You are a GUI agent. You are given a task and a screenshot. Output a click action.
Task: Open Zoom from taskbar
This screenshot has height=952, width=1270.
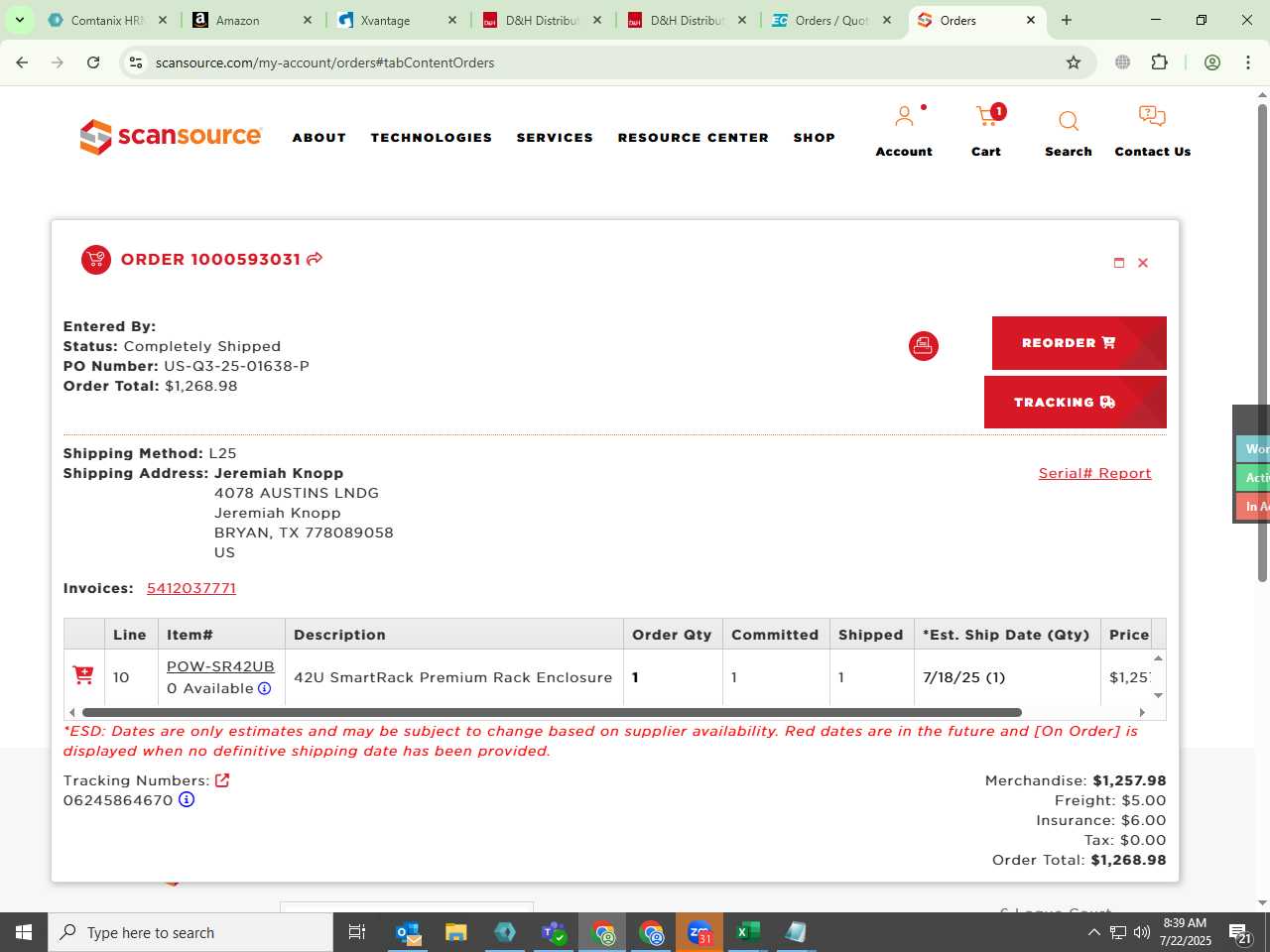pos(699,932)
